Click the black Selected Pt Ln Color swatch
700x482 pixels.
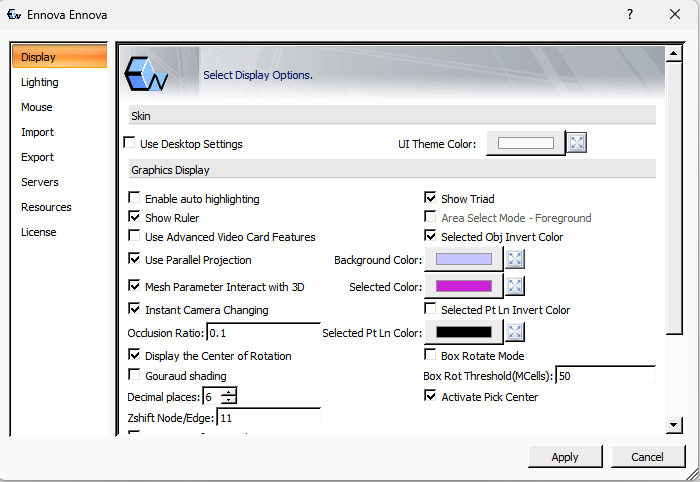464,332
